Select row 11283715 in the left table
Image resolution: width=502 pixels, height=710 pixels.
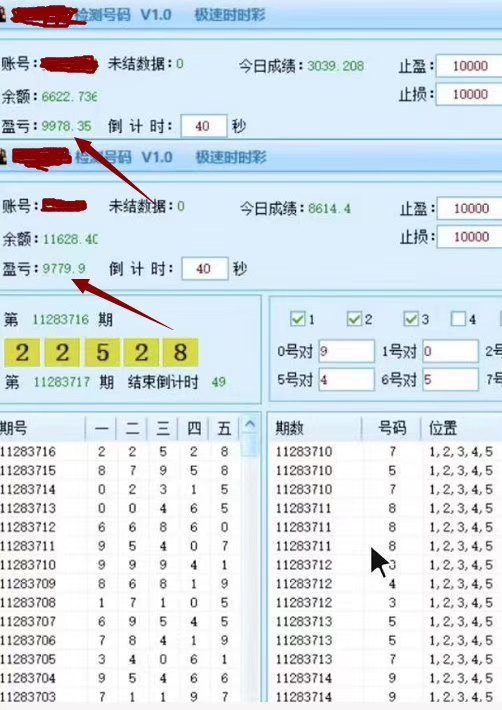[x=120, y=470]
